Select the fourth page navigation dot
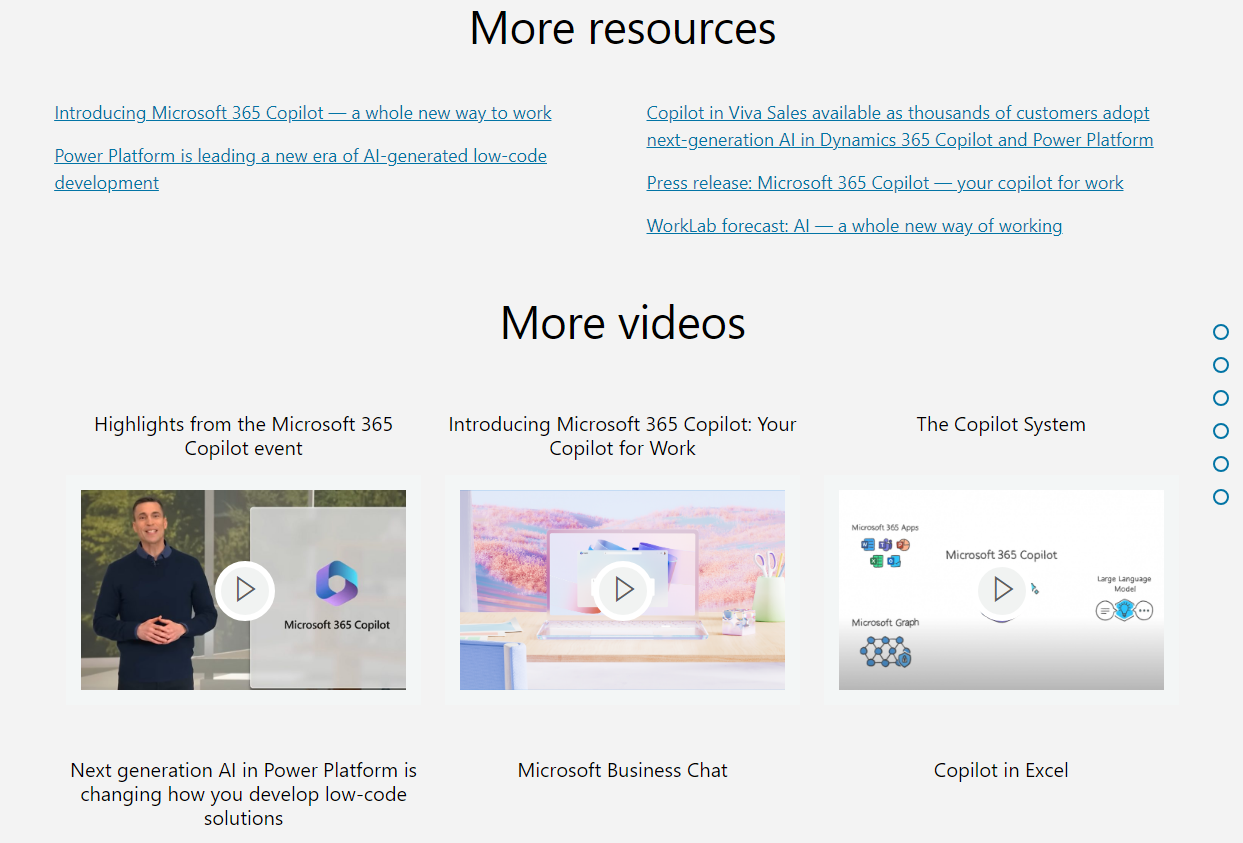The image size is (1243, 843). point(1220,431)
